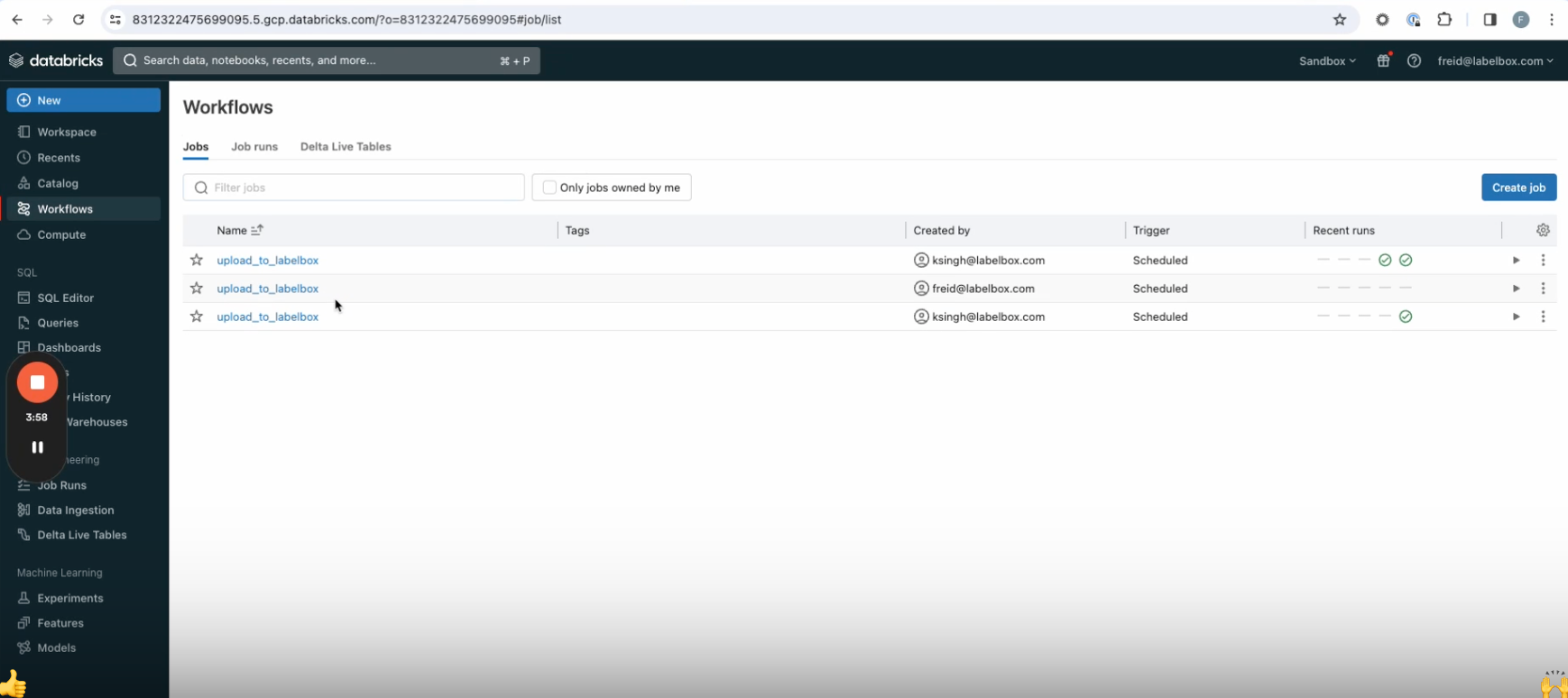The width and height of the screenshot is (1568, 698).
Task: Reload the browser page
Action: click(x=78, y=19)
